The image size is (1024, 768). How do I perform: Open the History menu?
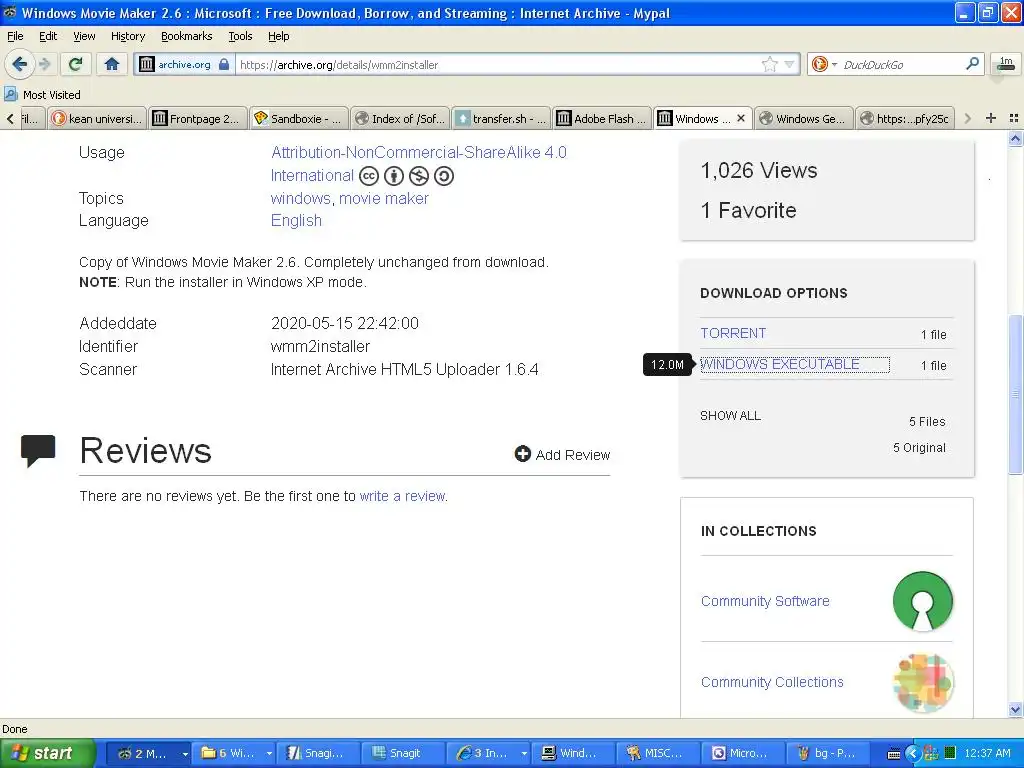pyautogui.click(x=128, y=36)
